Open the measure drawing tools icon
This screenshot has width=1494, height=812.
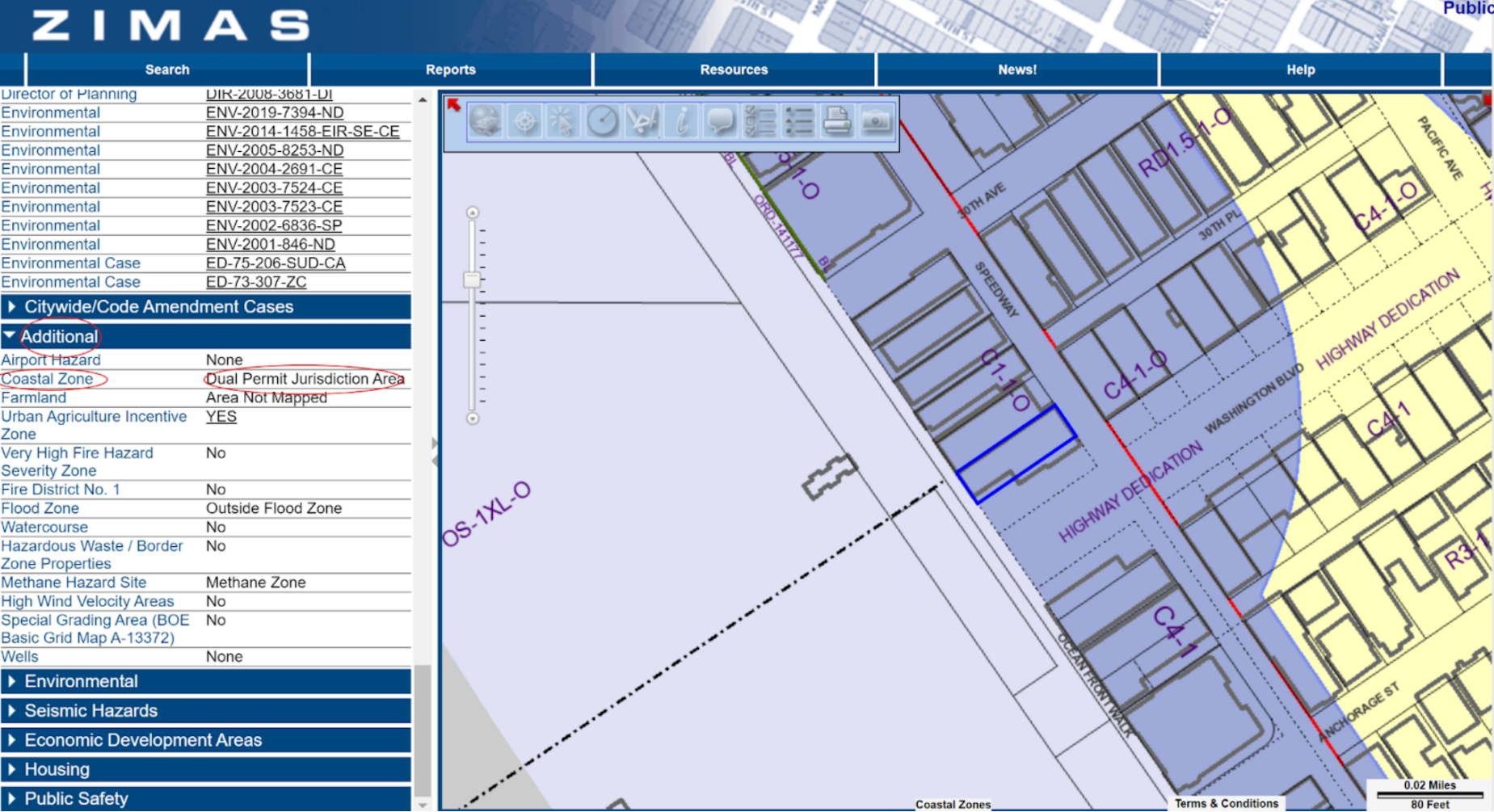point(642,122)
